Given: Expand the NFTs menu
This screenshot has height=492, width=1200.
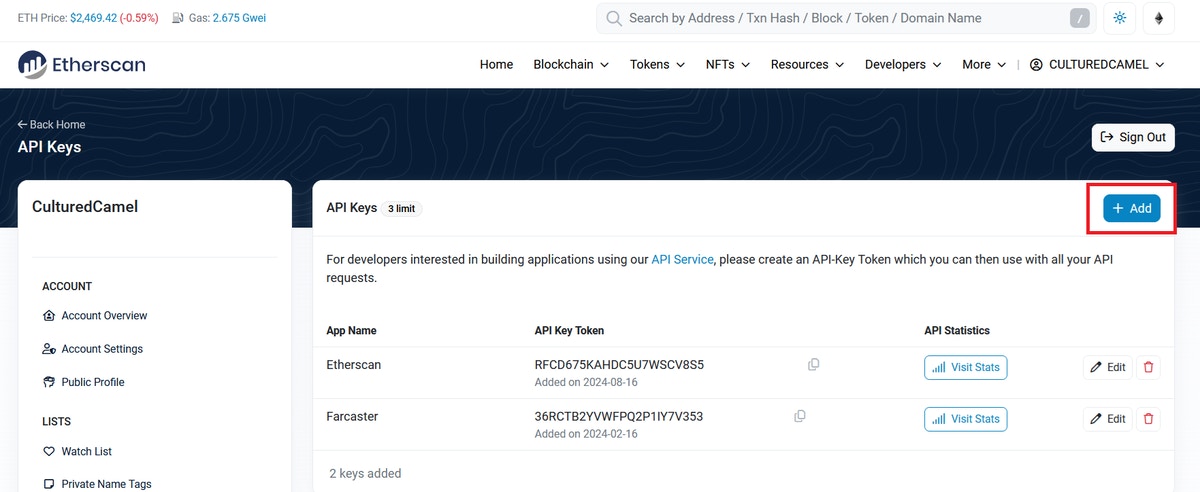Looking at the screenshot, I should [728, 64].
